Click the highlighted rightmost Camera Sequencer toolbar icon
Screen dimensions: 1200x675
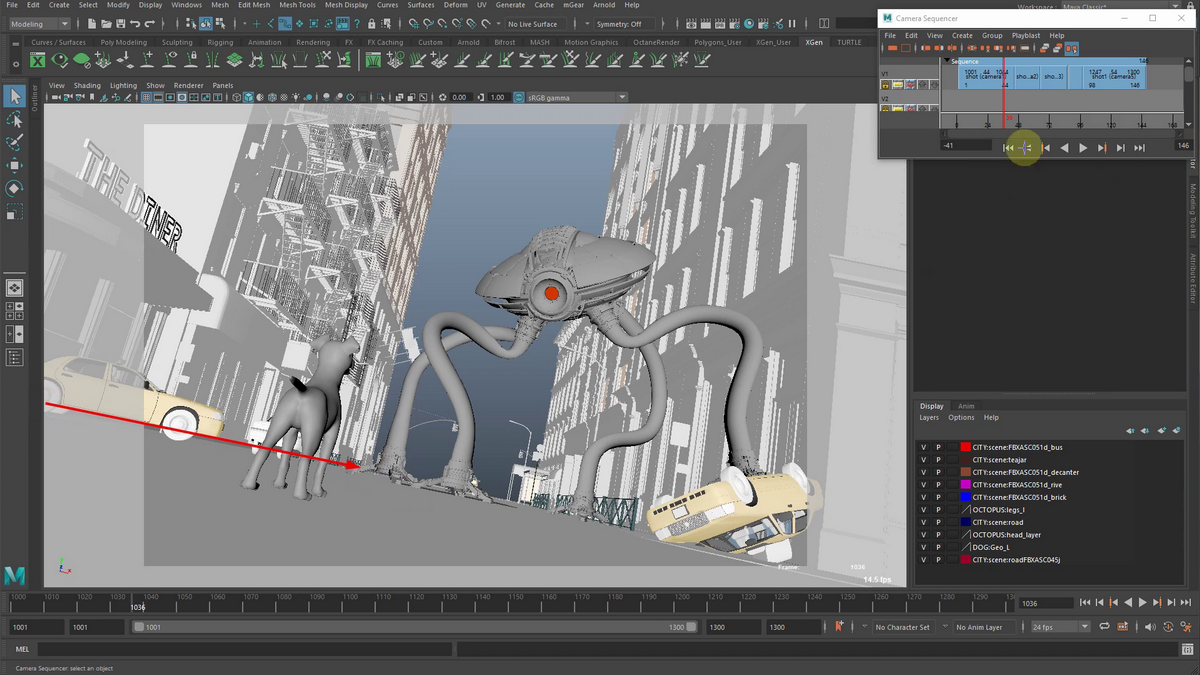tap(1071, 48)
